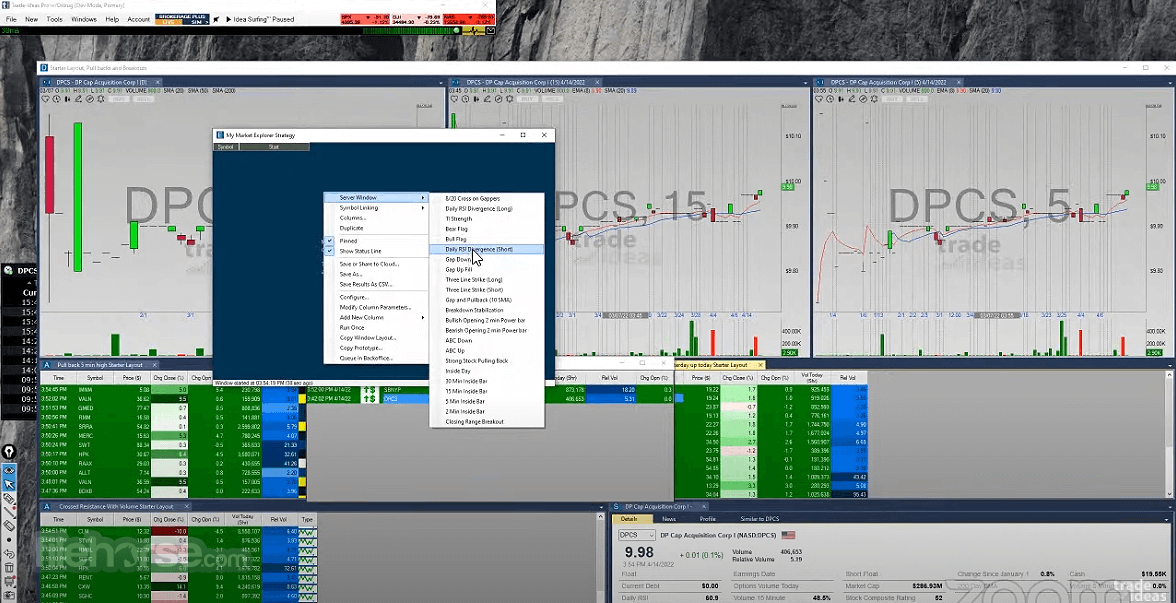Choose Columns... from context menu

[375, 218]
